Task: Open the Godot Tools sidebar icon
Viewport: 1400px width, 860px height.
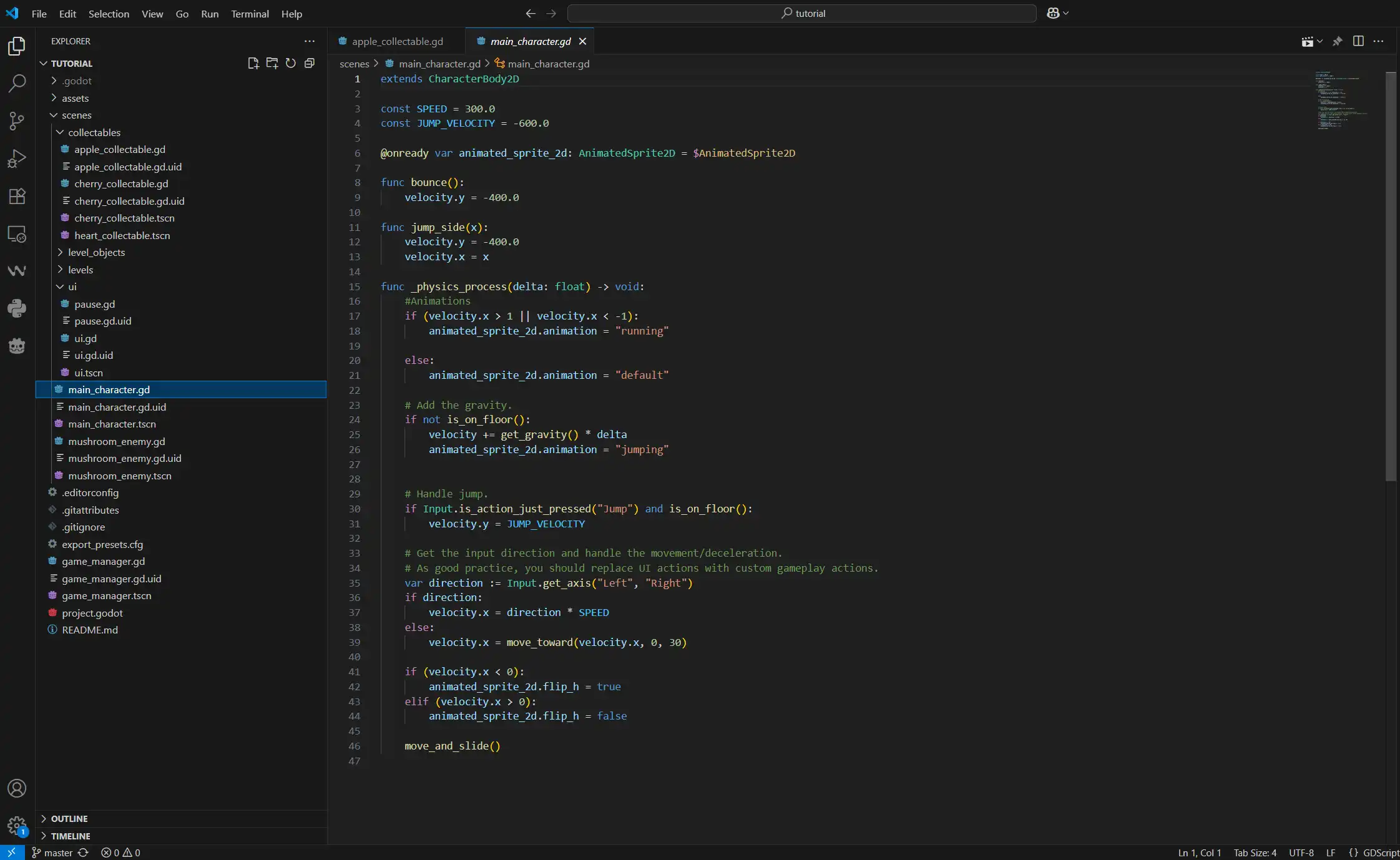Action: 17,346
